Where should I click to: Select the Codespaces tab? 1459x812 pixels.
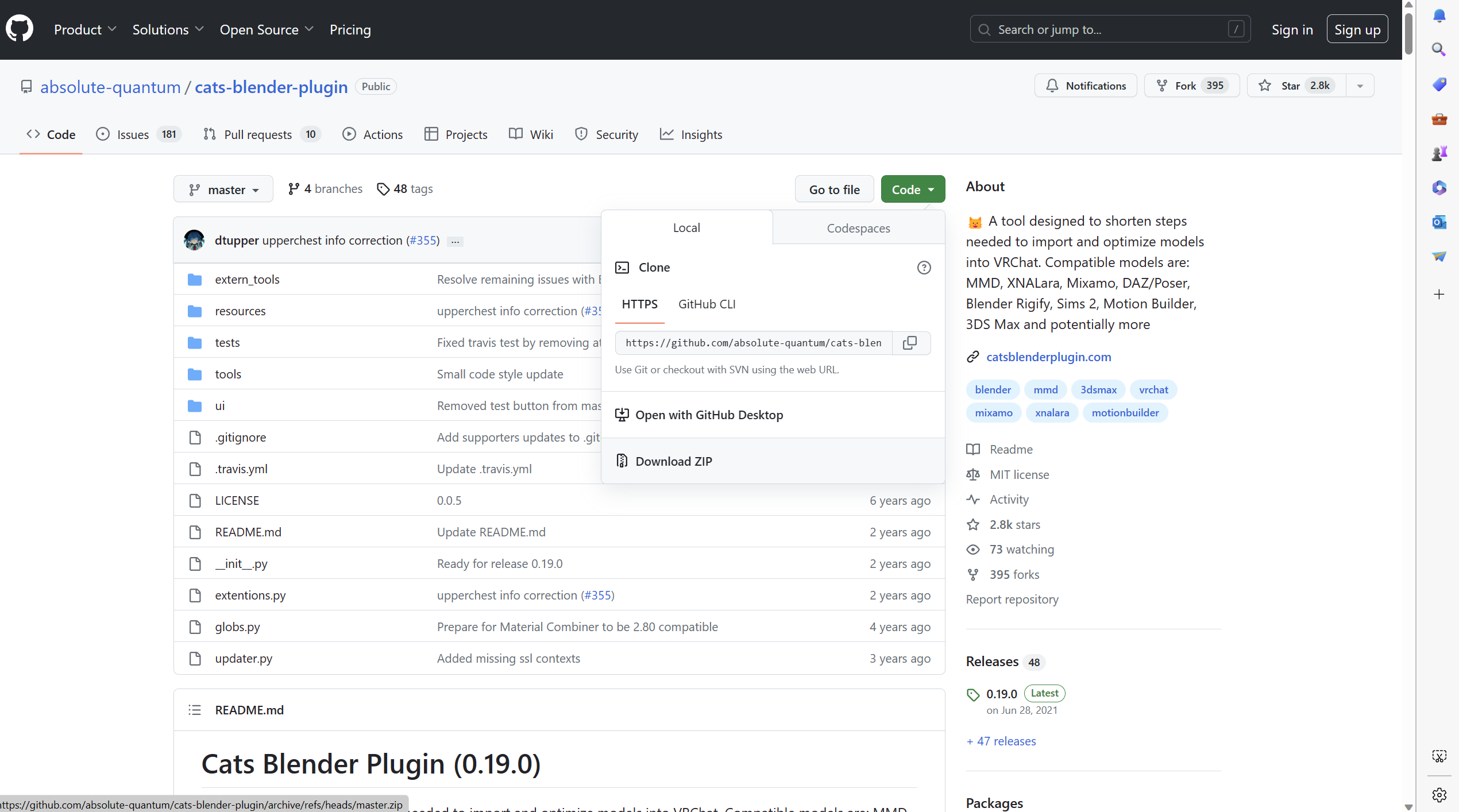pos(858,228)
